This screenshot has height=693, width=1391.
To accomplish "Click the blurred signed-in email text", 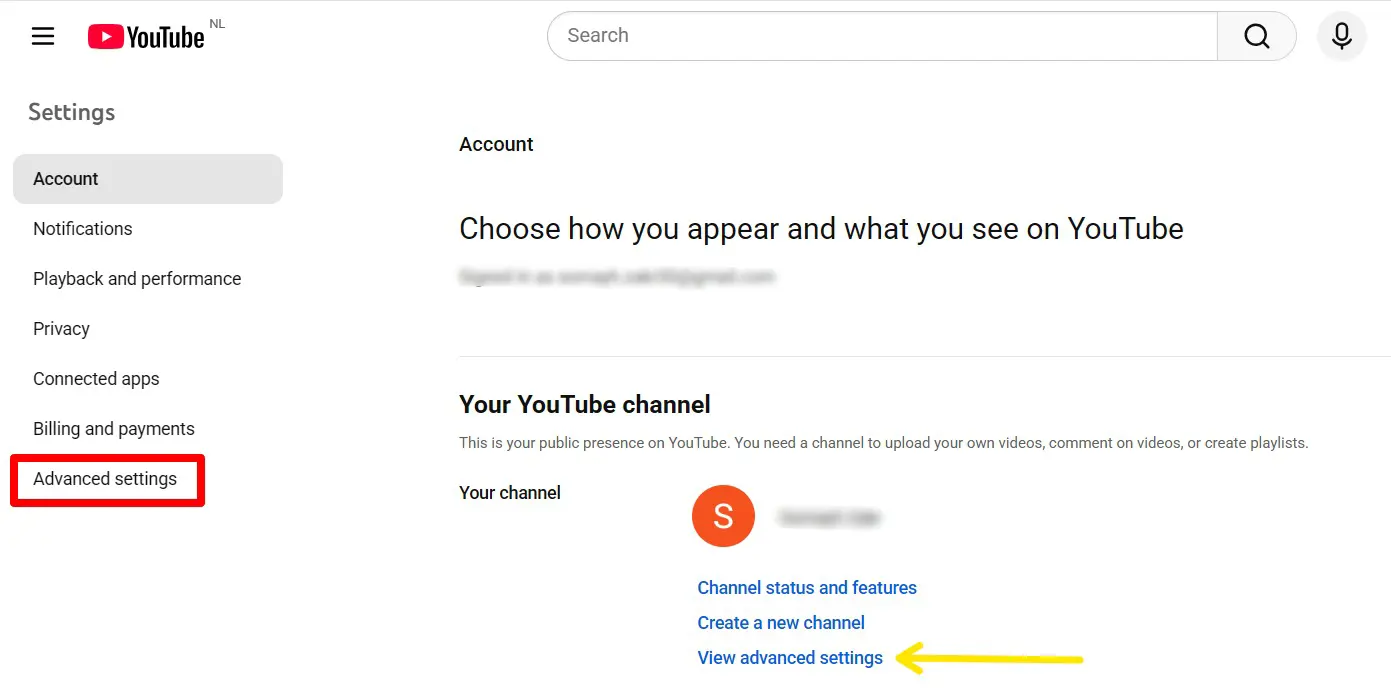I will [617, 277].
